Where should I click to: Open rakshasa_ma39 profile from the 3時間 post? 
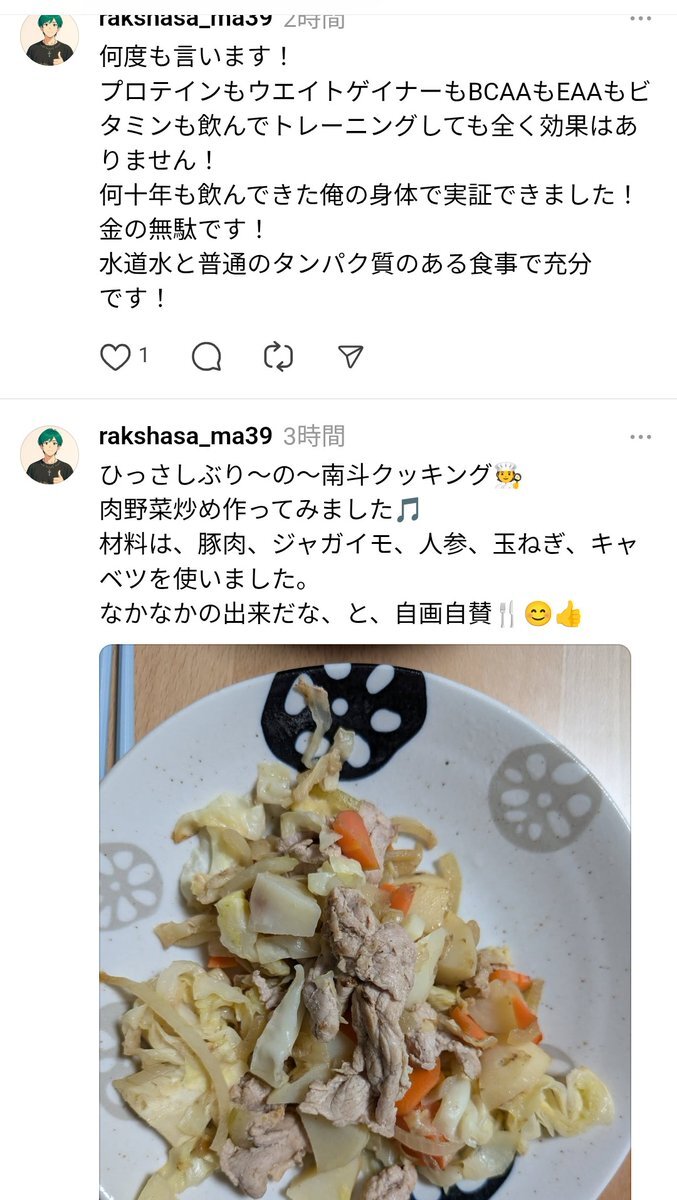186,436
